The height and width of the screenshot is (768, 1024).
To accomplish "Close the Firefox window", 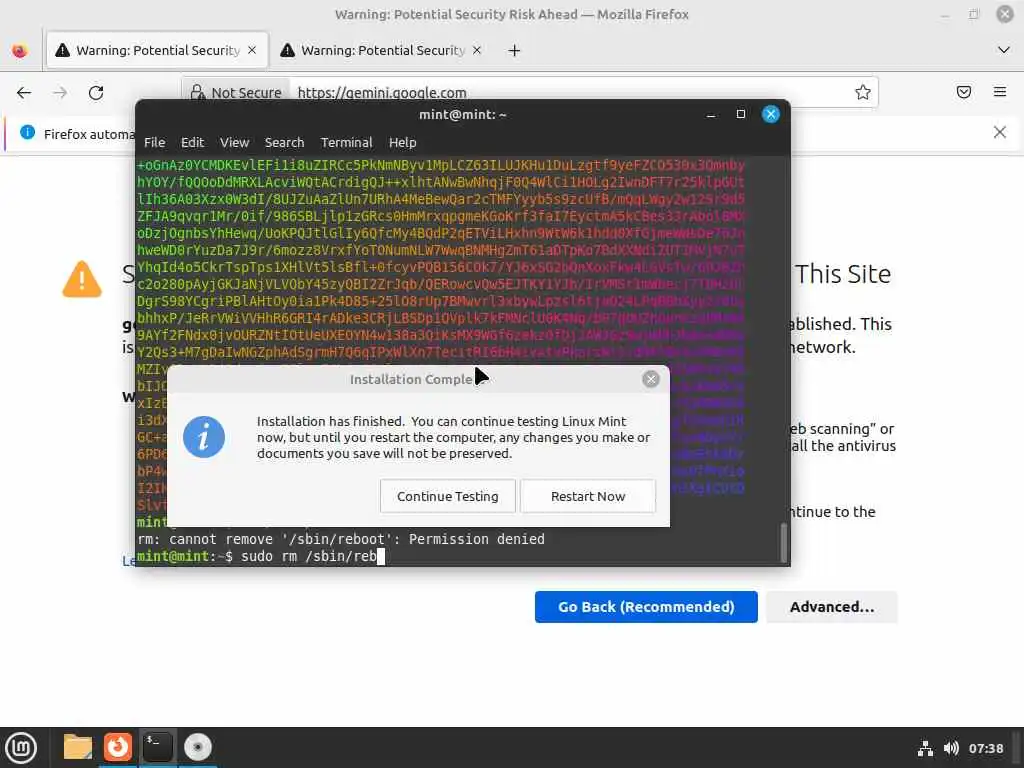I will pyautogui.click(x=1004, y=14).
